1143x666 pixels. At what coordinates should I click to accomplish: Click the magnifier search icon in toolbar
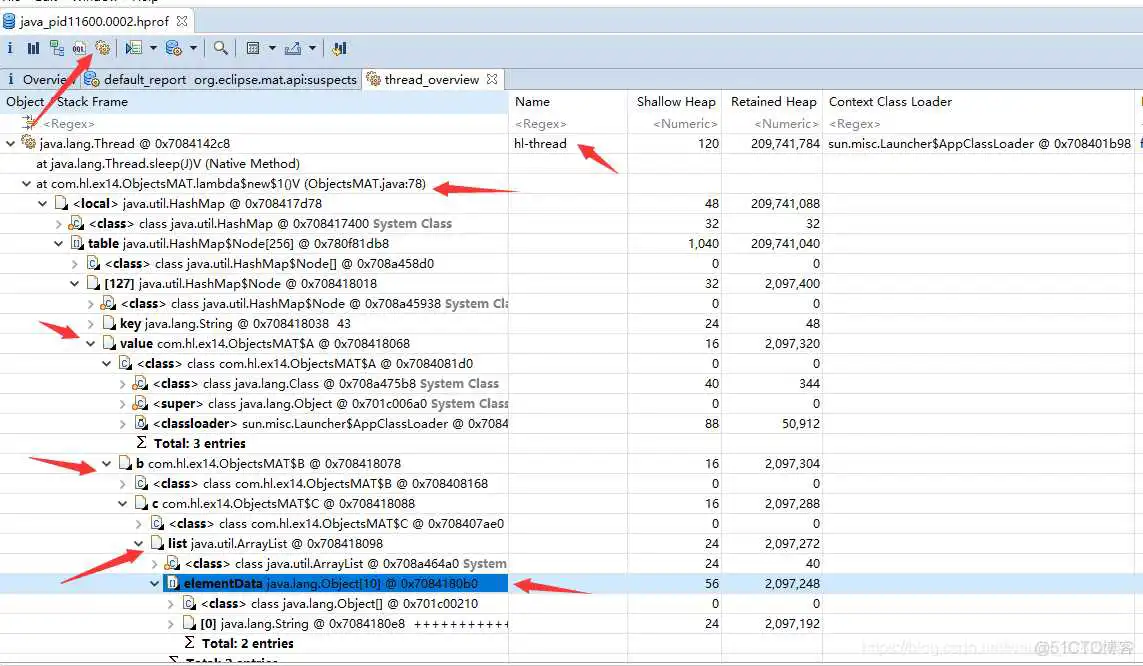pos(220,48)
